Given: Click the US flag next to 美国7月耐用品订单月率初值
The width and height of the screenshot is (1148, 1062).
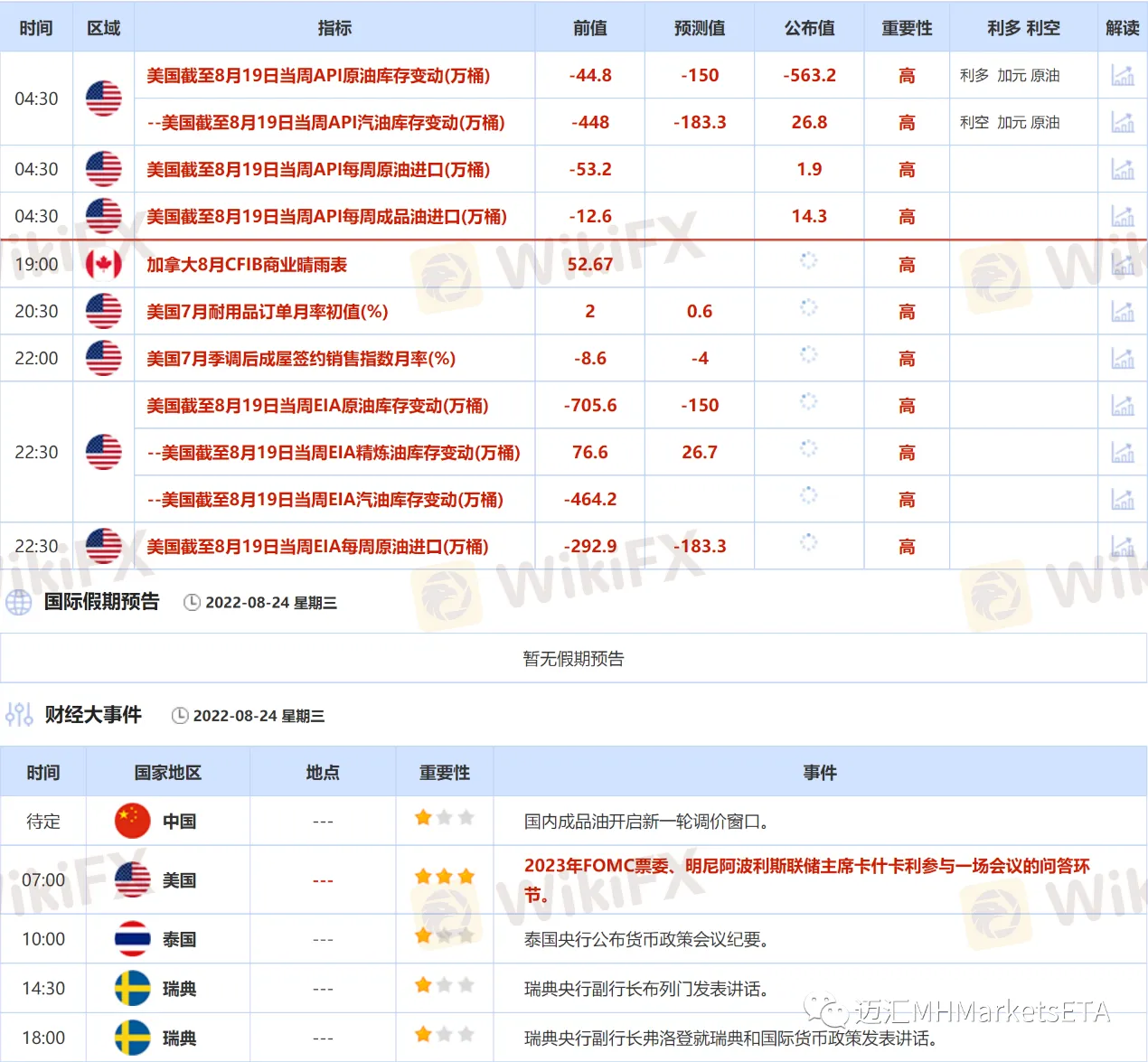Looking at the screenshot, I should coord(104,311).
